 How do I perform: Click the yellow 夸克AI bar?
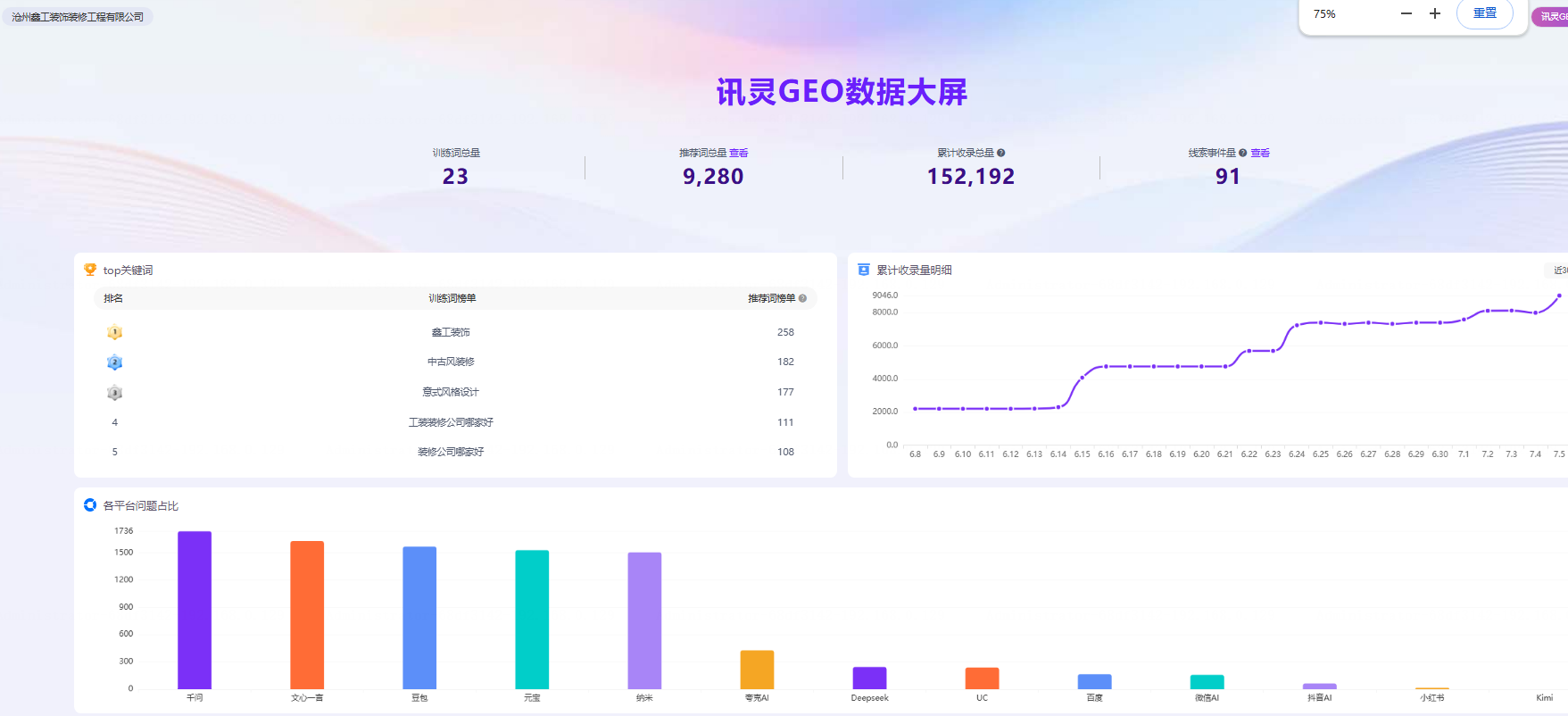pos(757,670)
